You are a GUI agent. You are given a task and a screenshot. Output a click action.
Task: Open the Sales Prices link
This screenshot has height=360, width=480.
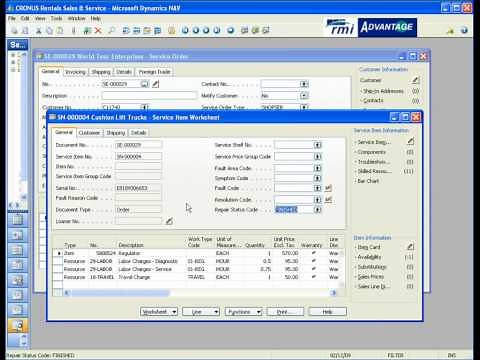pos(371,277)
